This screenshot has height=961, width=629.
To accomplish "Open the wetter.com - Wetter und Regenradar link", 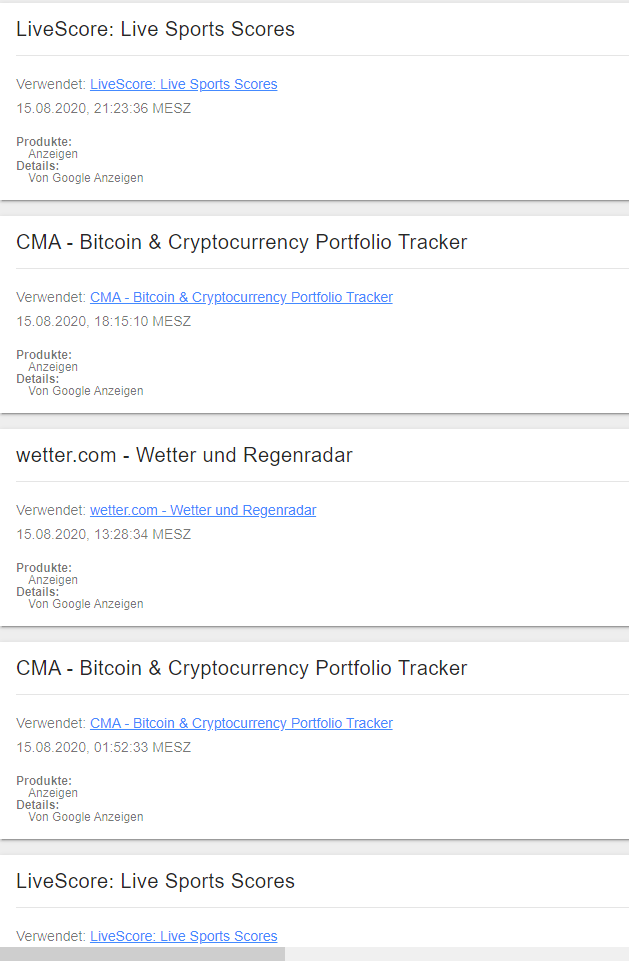I will coord(203,510).
